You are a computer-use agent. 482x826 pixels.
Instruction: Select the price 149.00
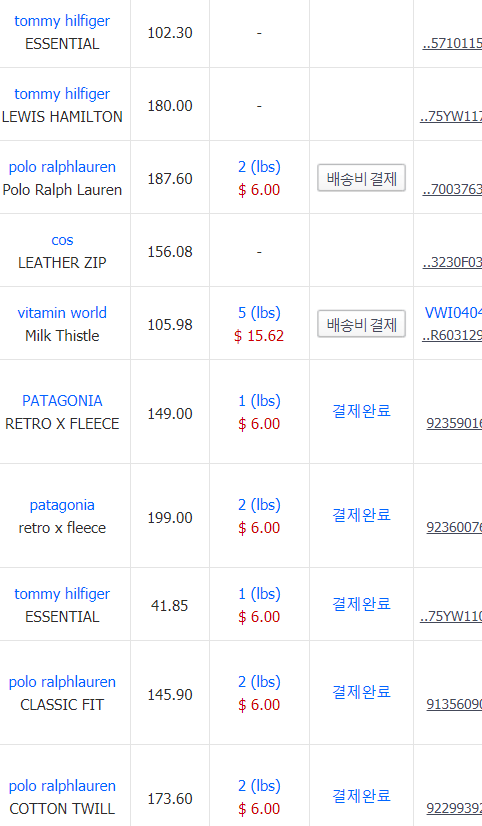click(170, 414)
